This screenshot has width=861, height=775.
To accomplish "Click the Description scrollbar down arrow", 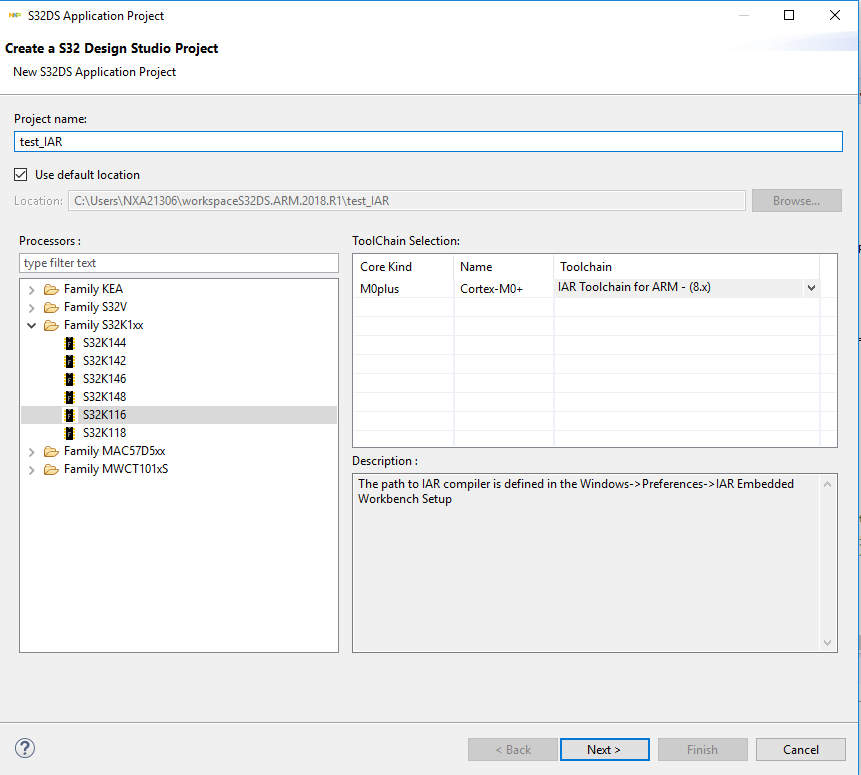I will (x=828, y=643).
